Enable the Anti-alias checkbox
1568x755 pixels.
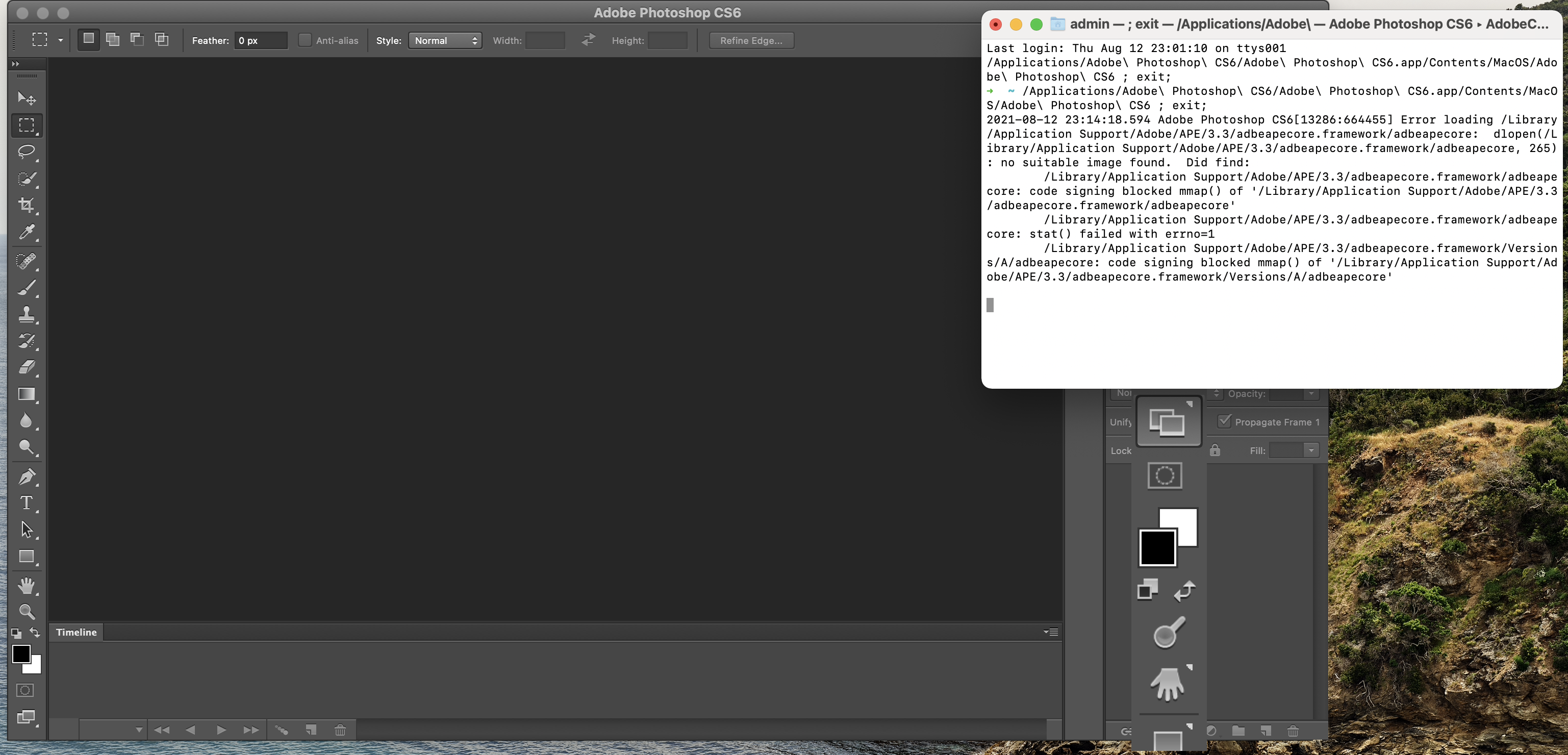[x=305, y=40]
